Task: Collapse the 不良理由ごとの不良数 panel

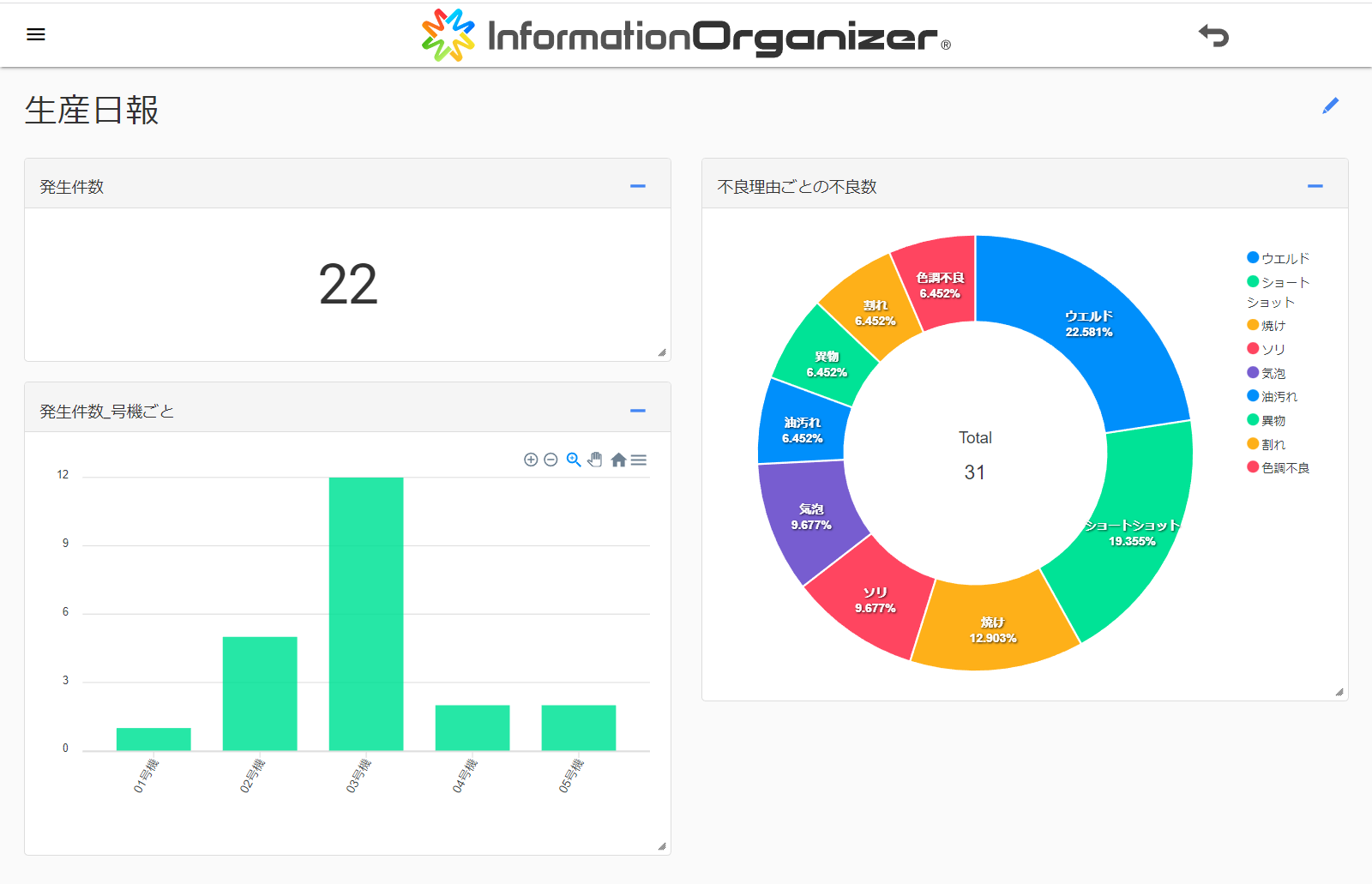Action: click(1315, 186)
